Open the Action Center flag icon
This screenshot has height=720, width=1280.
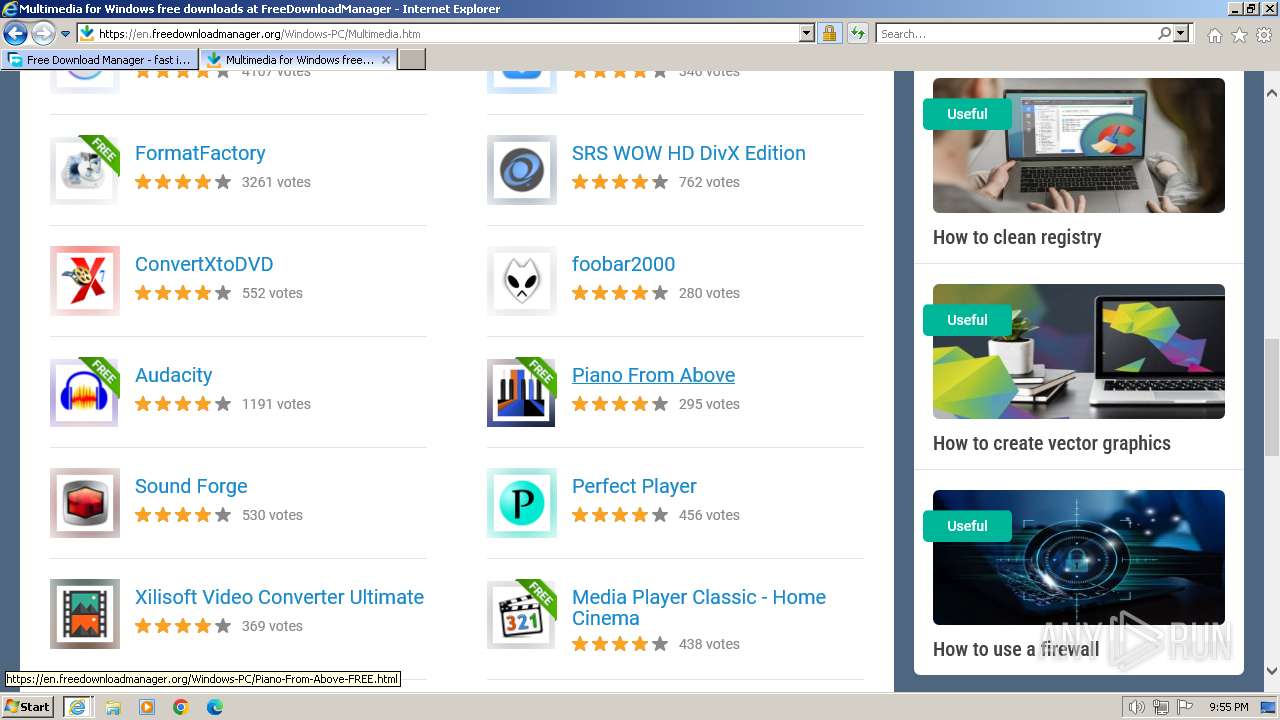1185,707
